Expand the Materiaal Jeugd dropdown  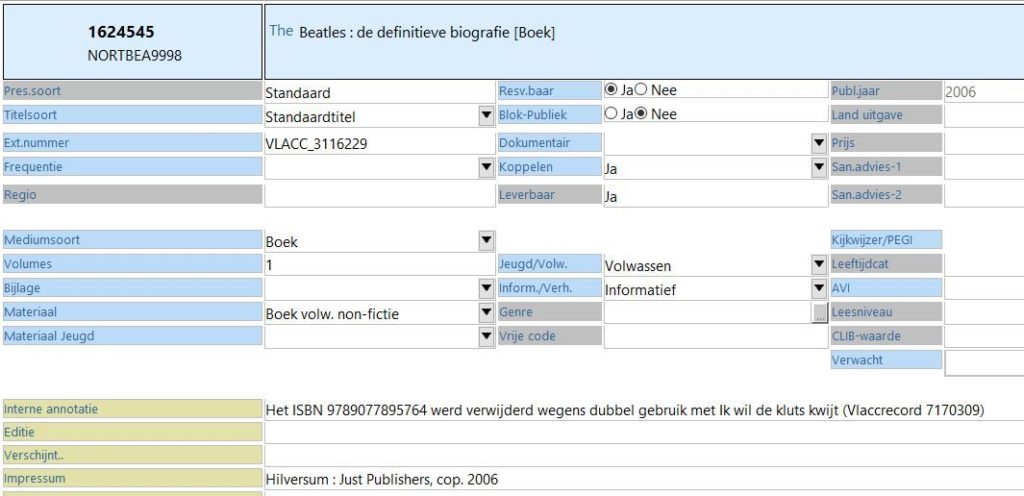point(486,337)
